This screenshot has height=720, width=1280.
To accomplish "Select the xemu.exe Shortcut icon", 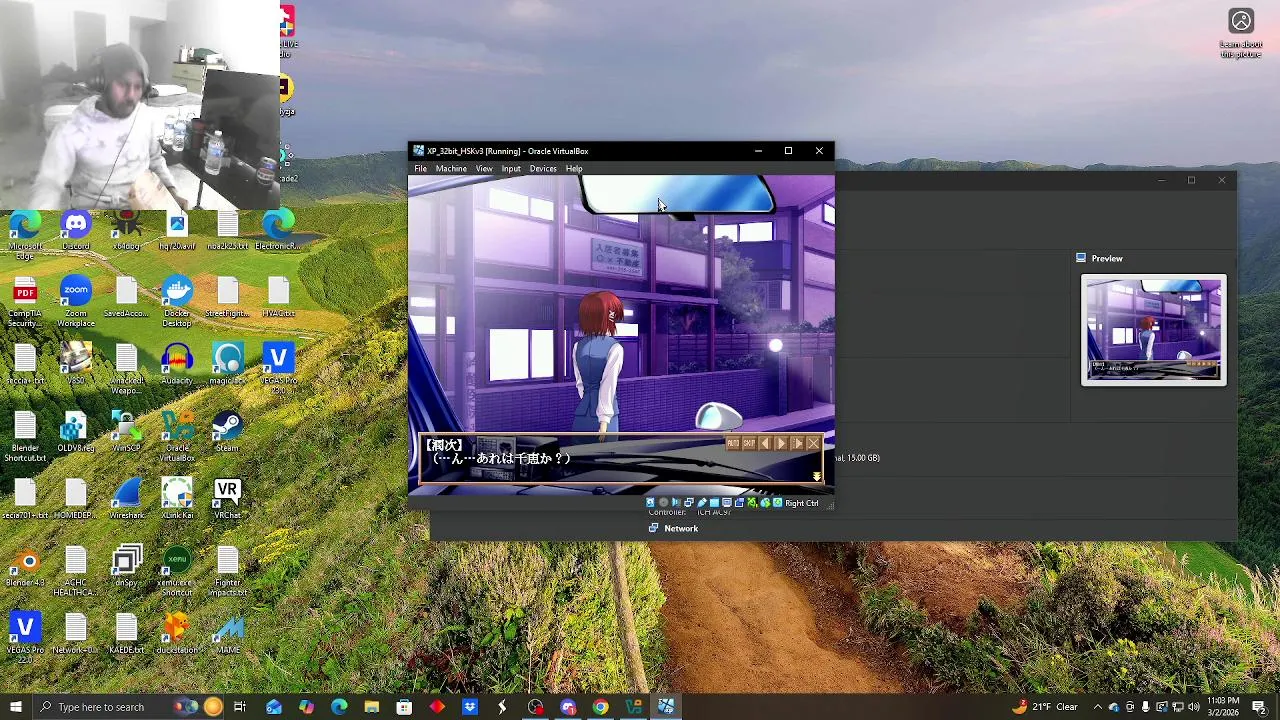I will 177,571.
